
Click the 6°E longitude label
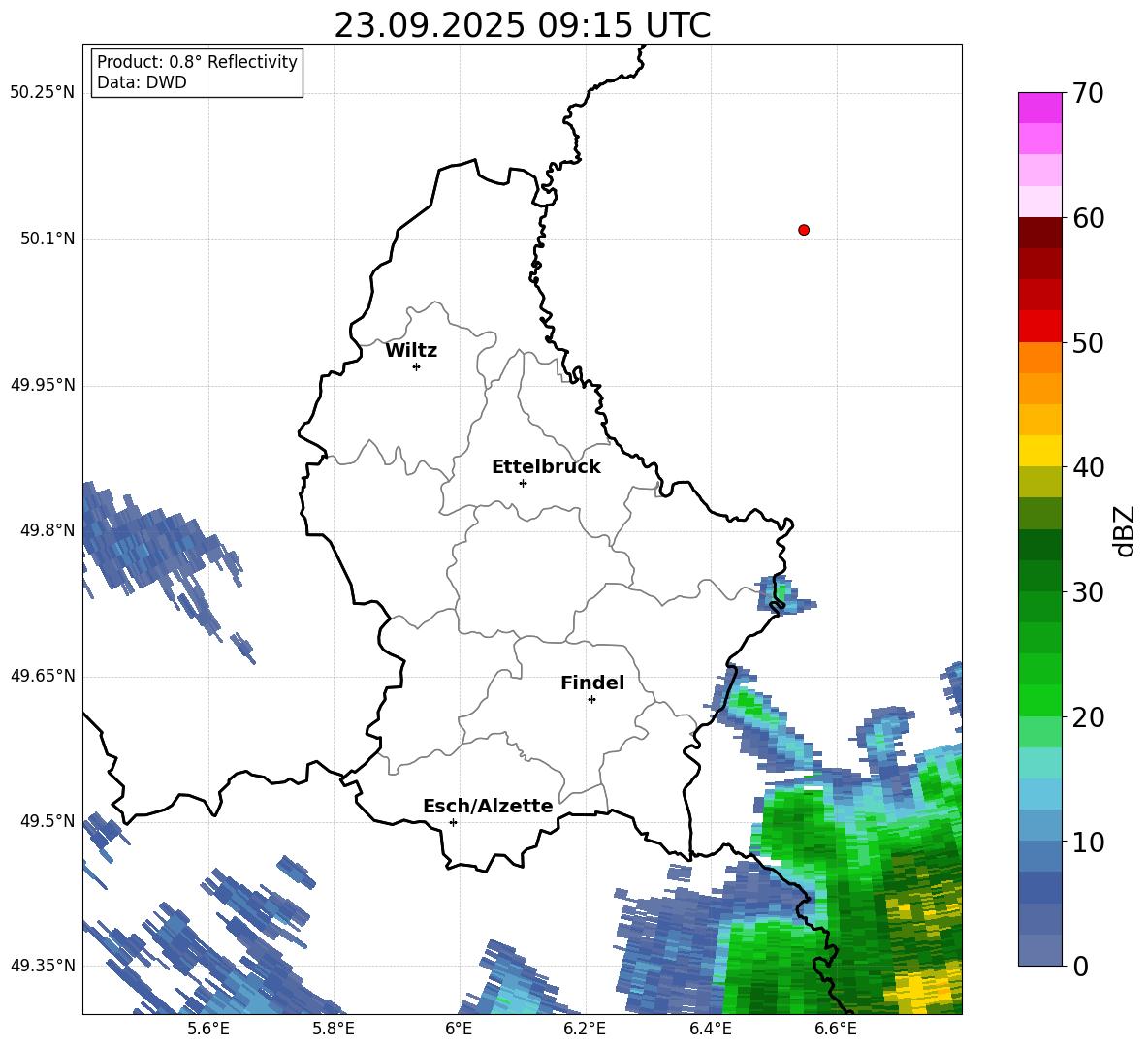click(459, 1030)
